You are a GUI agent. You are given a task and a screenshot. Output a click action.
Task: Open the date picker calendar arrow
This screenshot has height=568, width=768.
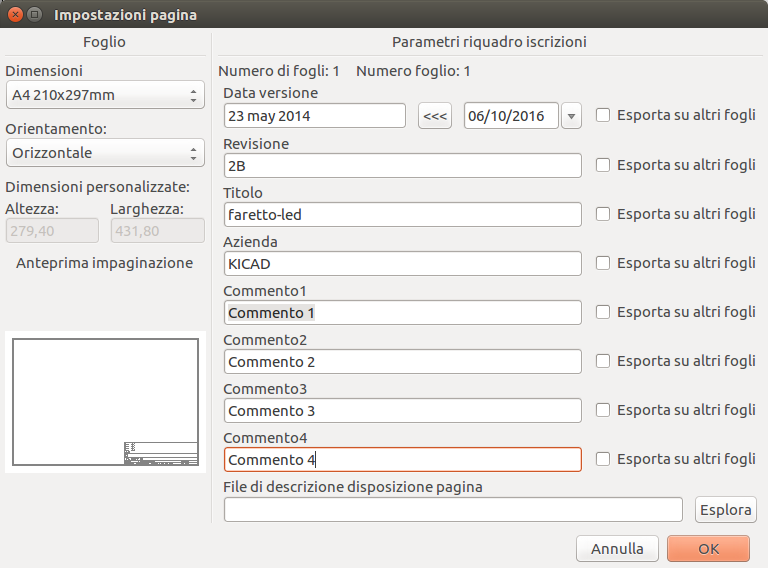pos(571,116)
